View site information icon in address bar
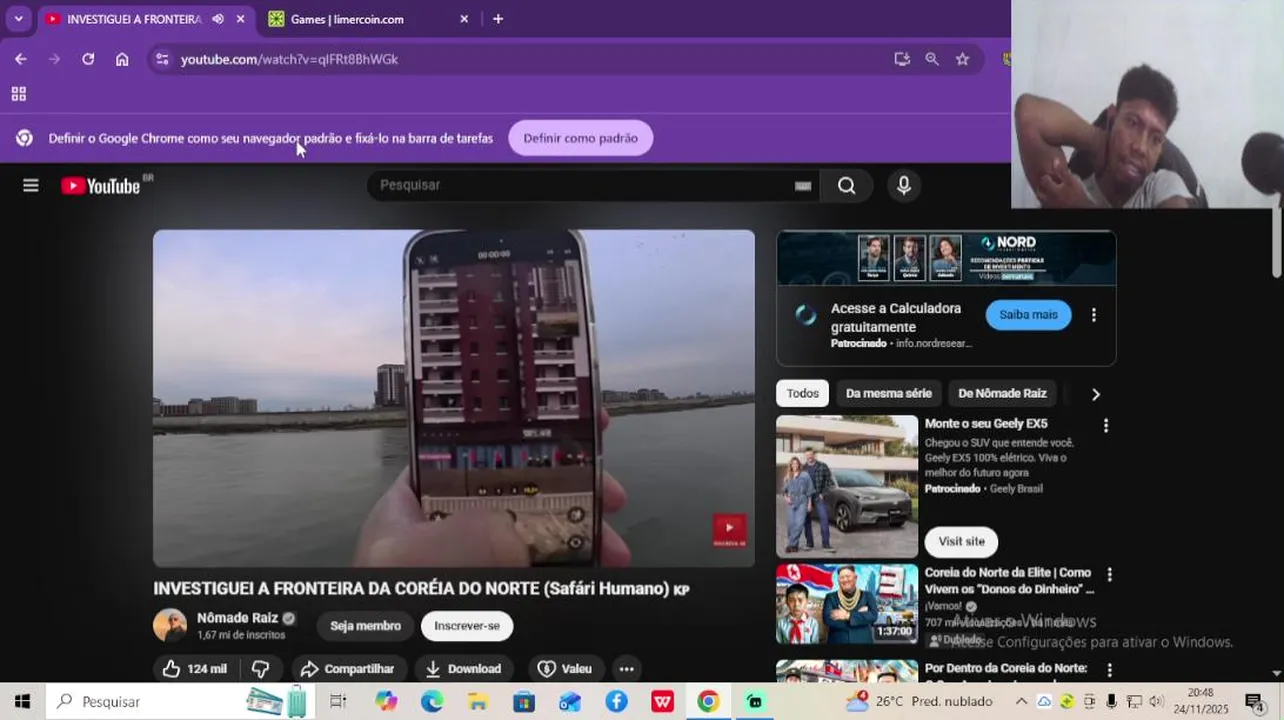1284x720 pixels. click(162, 59)
